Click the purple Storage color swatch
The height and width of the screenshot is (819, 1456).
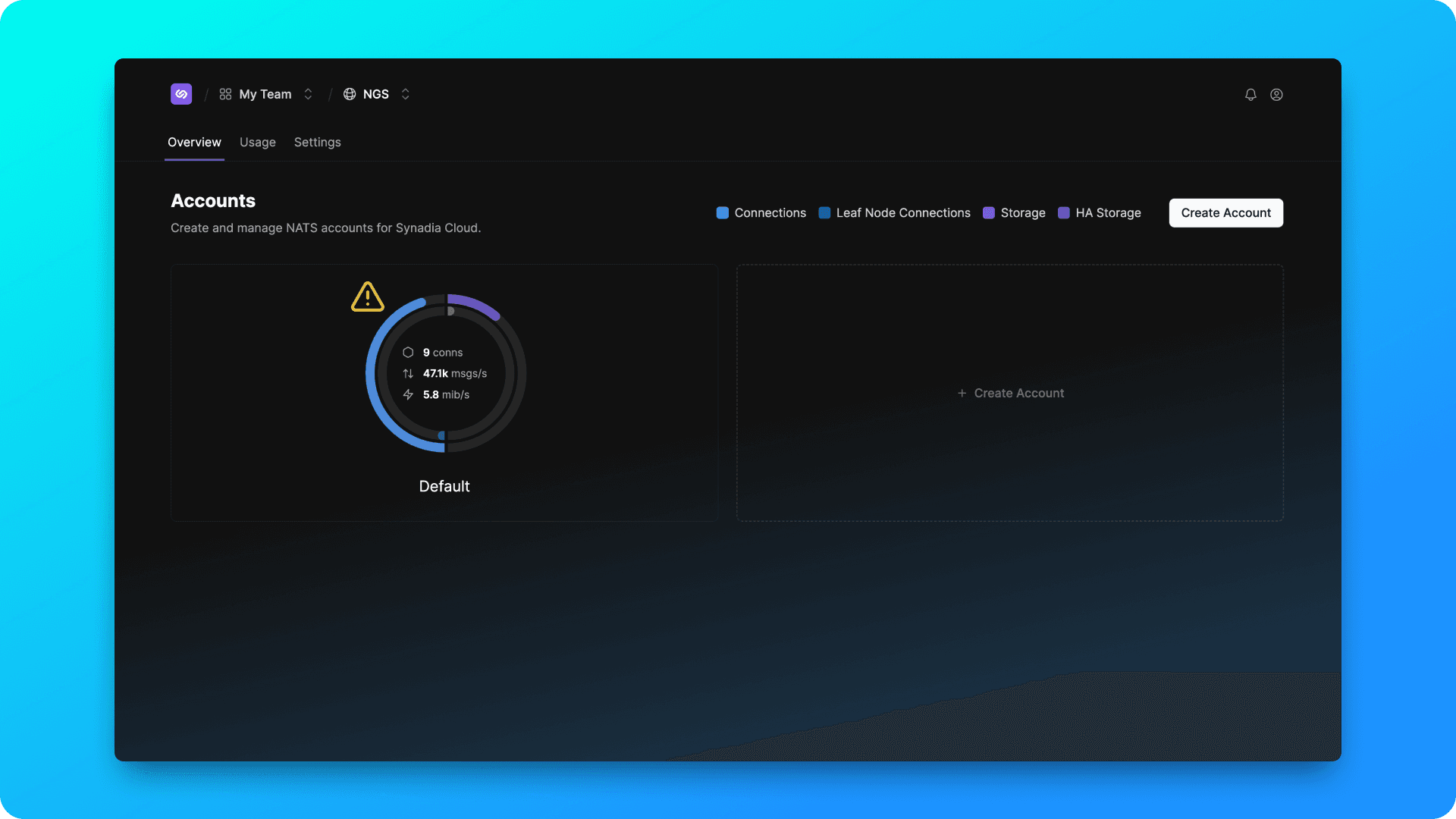tap(989, 213)
